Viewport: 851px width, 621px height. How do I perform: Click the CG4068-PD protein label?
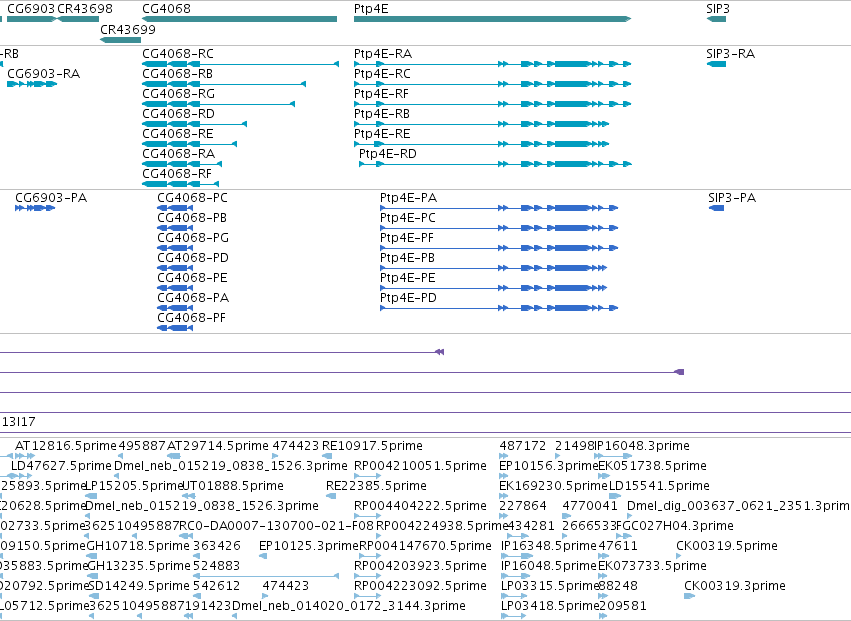(193, 258)
